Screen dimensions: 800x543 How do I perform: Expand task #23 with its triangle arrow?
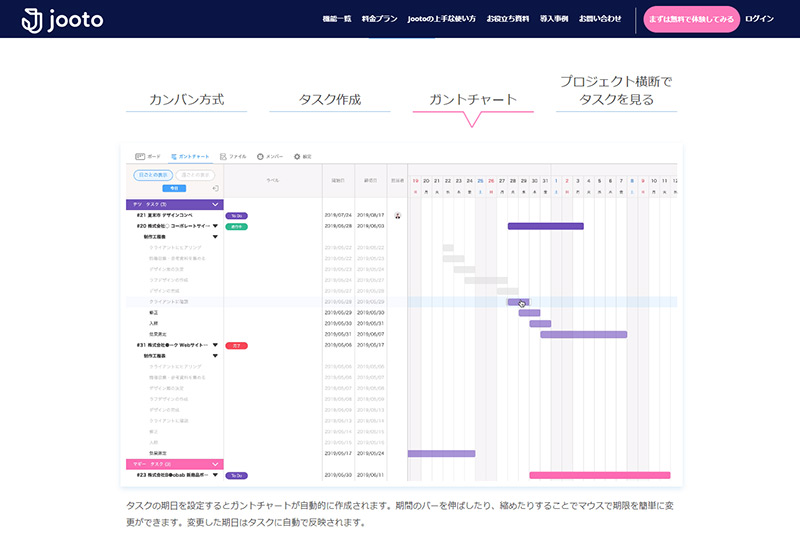[x=215, y=475]
